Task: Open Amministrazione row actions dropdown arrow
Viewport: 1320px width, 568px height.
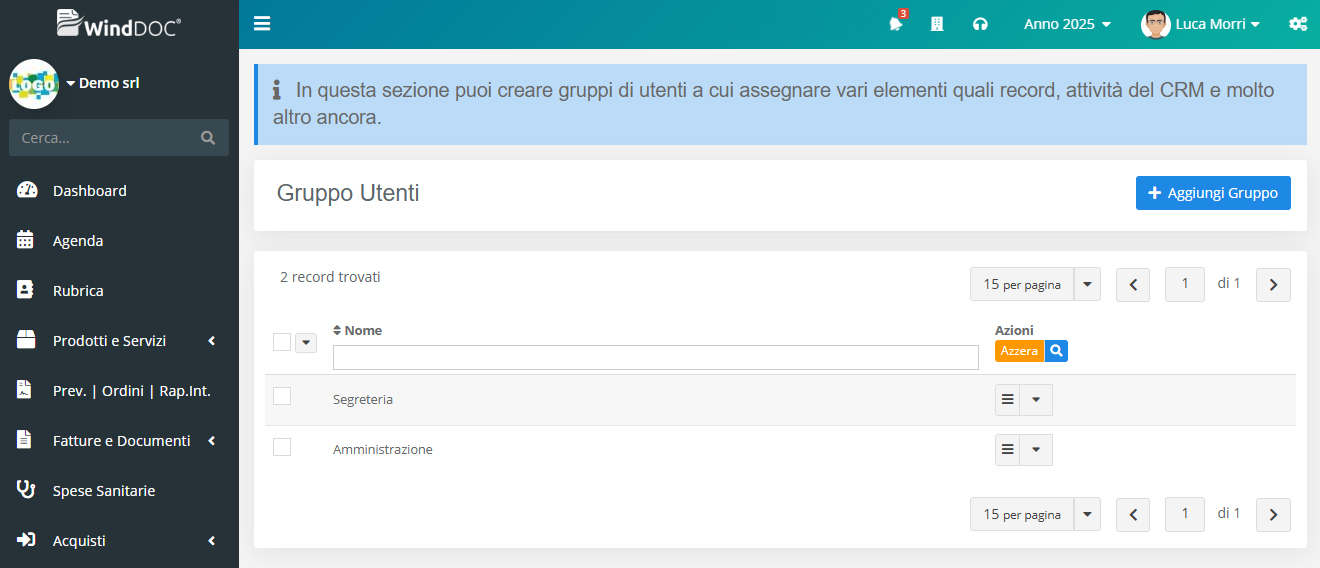Action: coord(1036,450)
